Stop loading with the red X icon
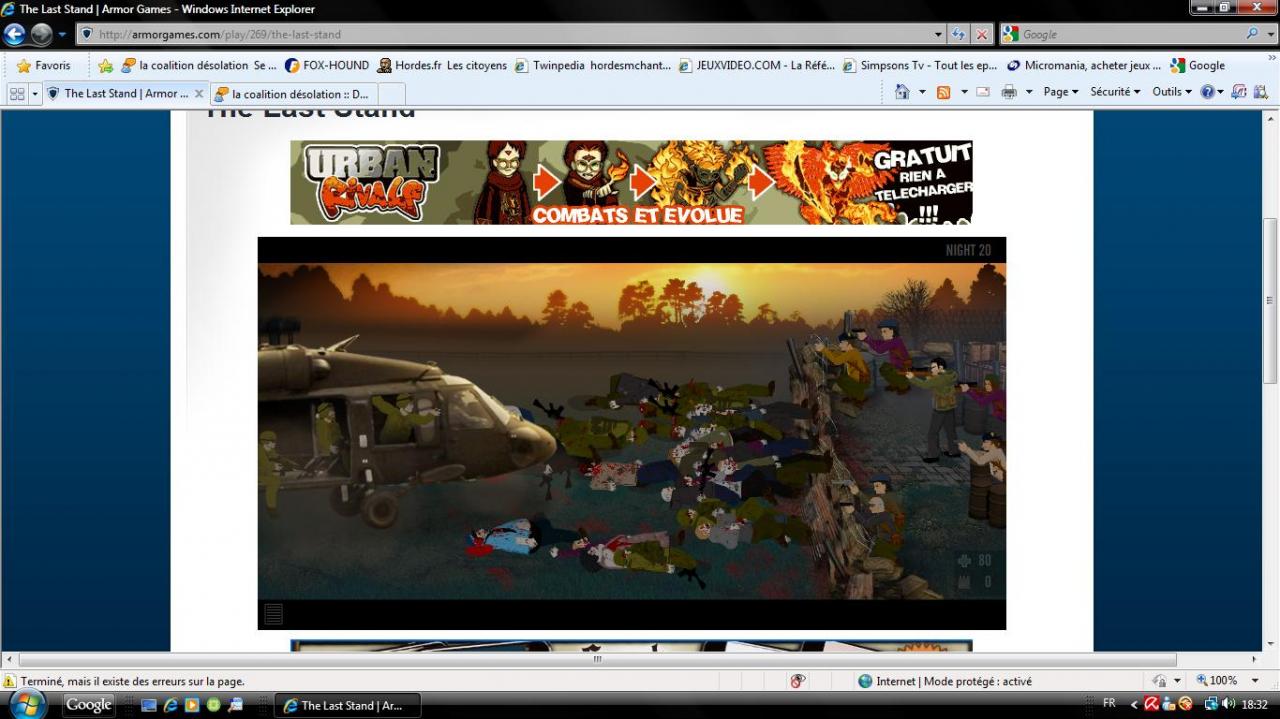Screen dimensions: 1280x719 [x=983, y=34]
